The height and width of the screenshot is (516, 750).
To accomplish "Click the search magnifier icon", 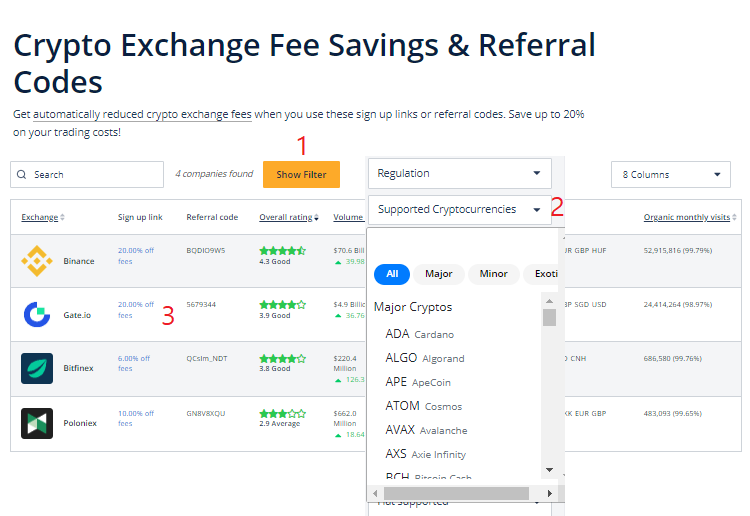I will point(21,175).
